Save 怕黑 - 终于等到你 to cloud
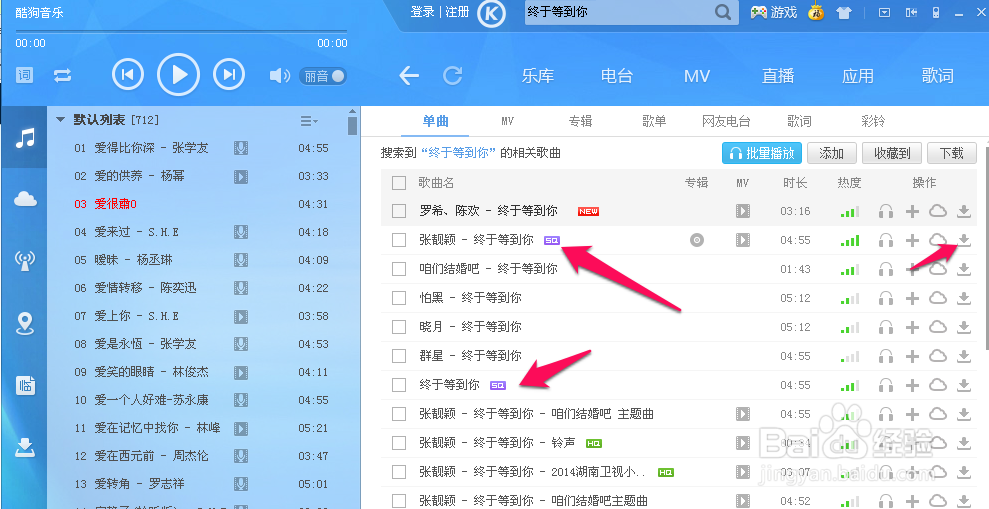The image size is (989, 509). (938, 298)
